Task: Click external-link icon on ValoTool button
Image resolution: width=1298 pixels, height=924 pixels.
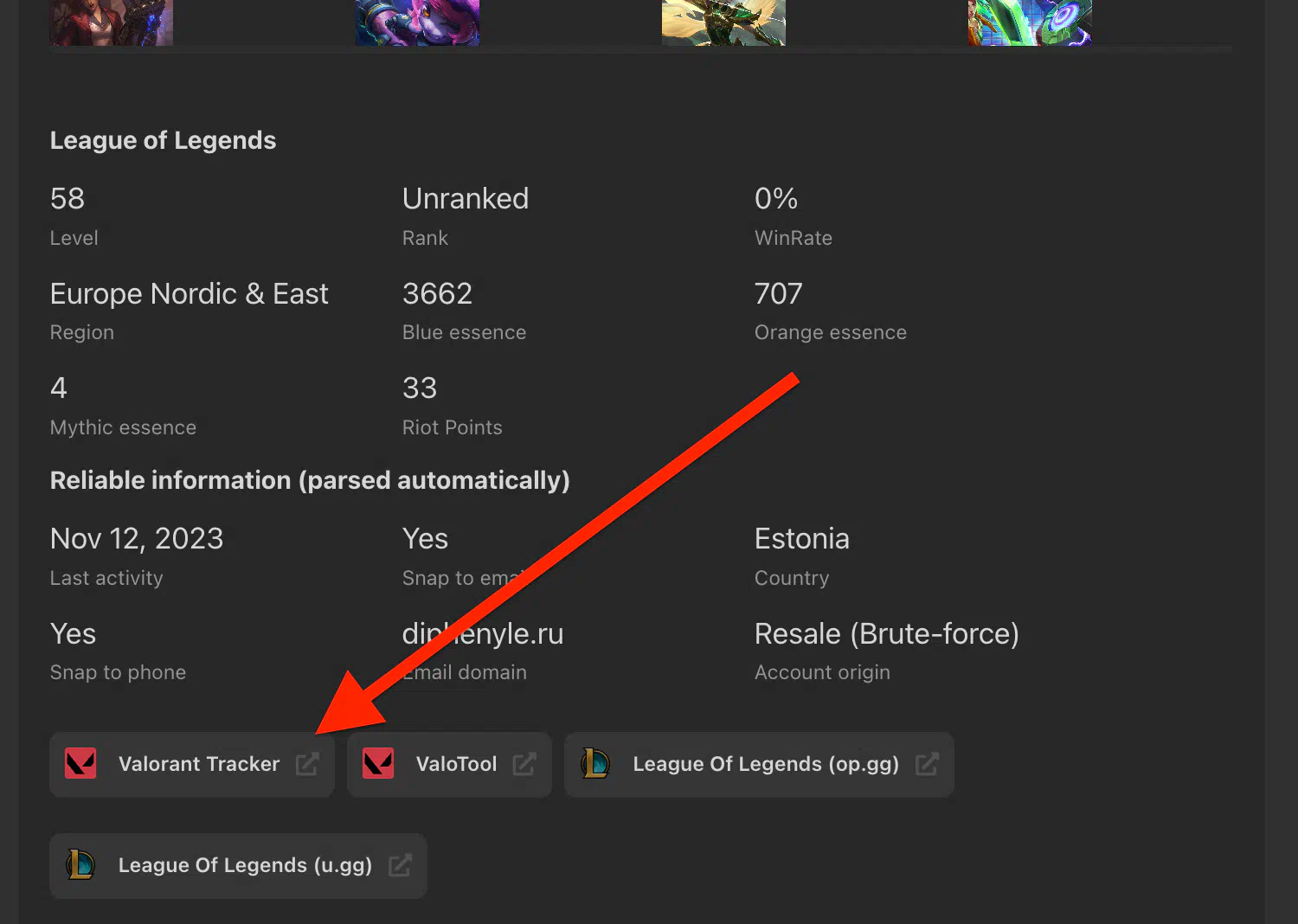Action: point(524,764)
